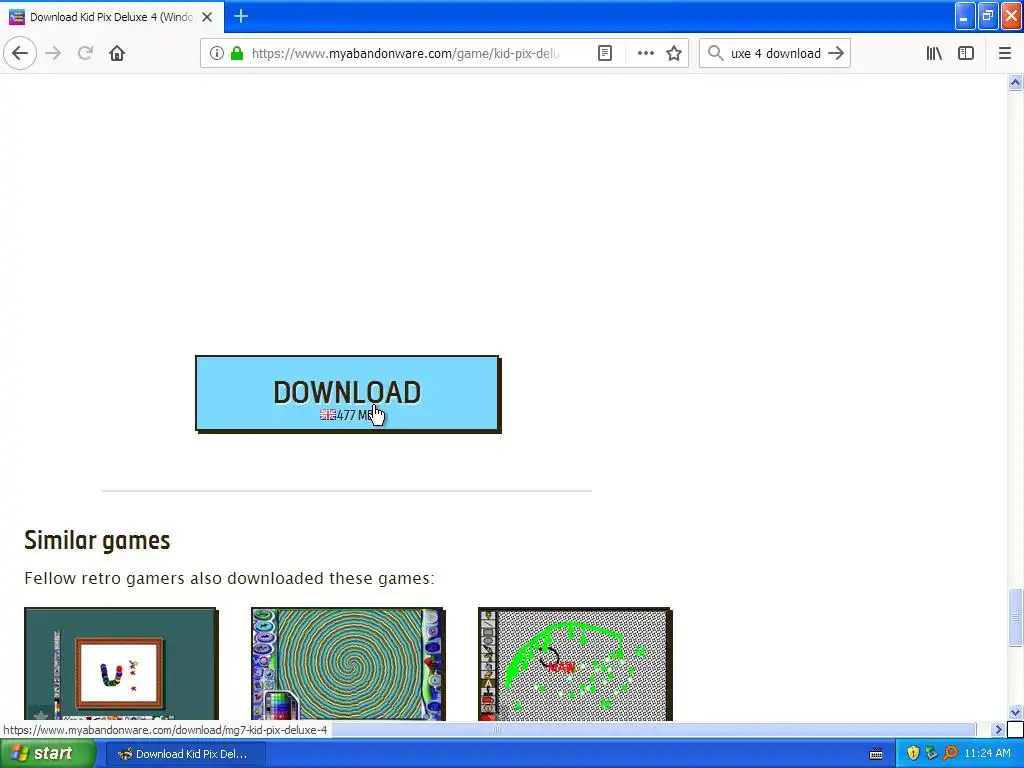Toggle reader view in address bar
1024x768 pixels.
pos(605,53)
